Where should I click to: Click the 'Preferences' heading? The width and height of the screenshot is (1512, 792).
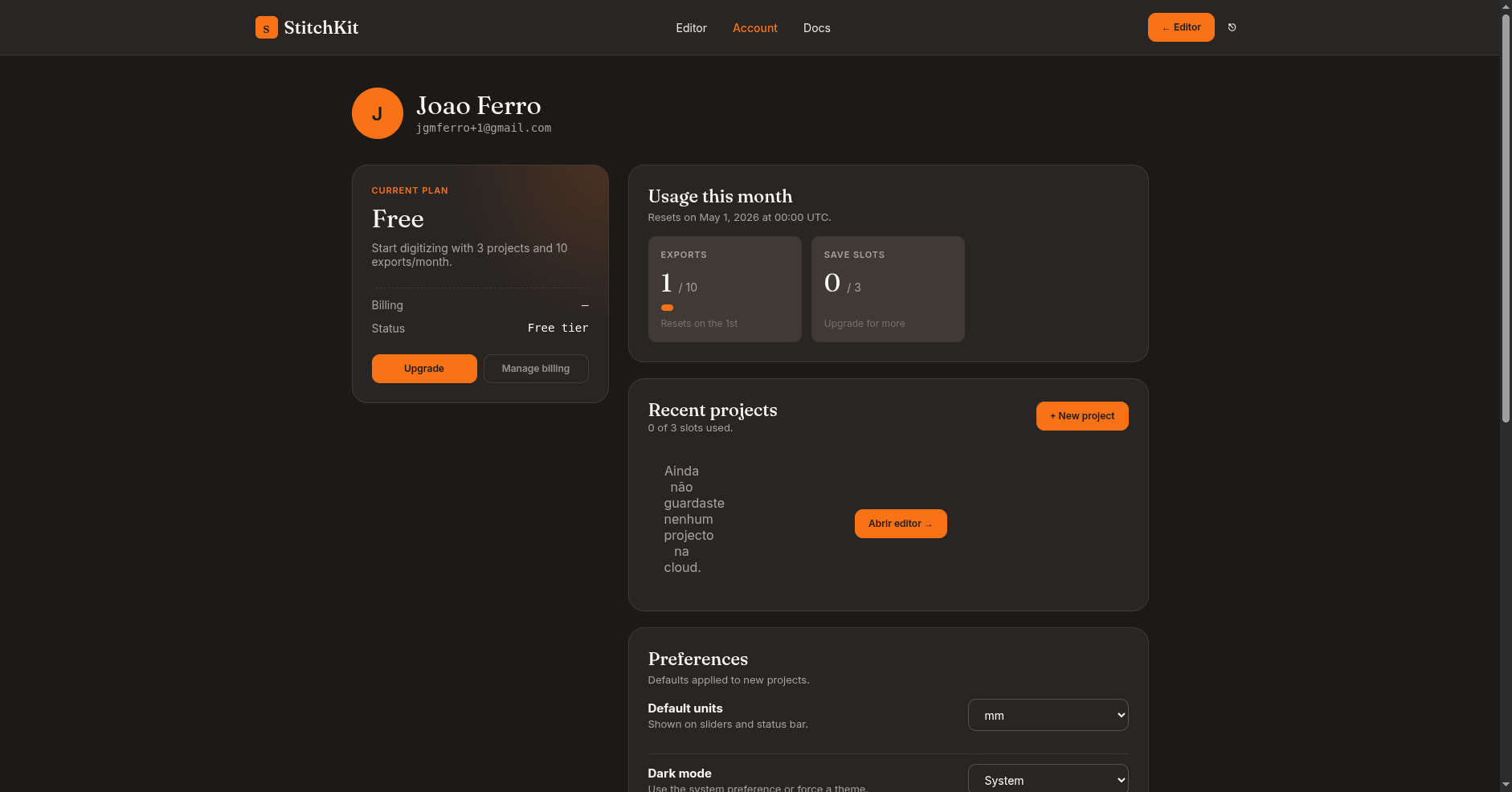(698, 659)
